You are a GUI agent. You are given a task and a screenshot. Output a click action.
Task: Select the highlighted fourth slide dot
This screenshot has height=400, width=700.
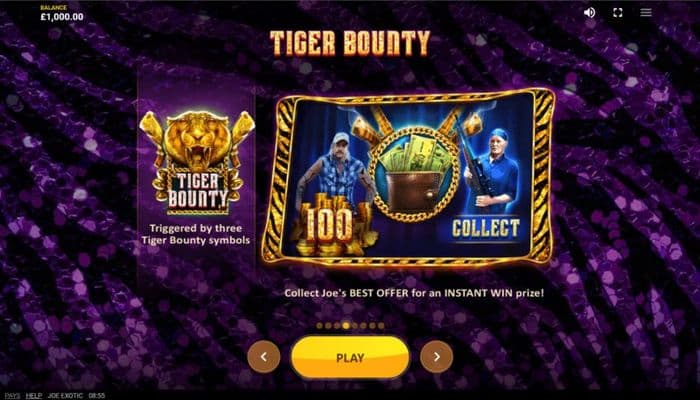click(x=346, y=325)
